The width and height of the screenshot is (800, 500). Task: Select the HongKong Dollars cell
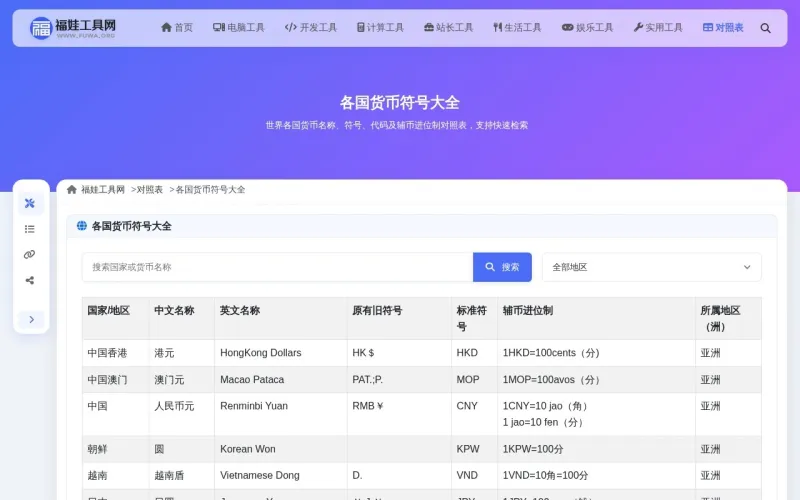tap(281, 353)
